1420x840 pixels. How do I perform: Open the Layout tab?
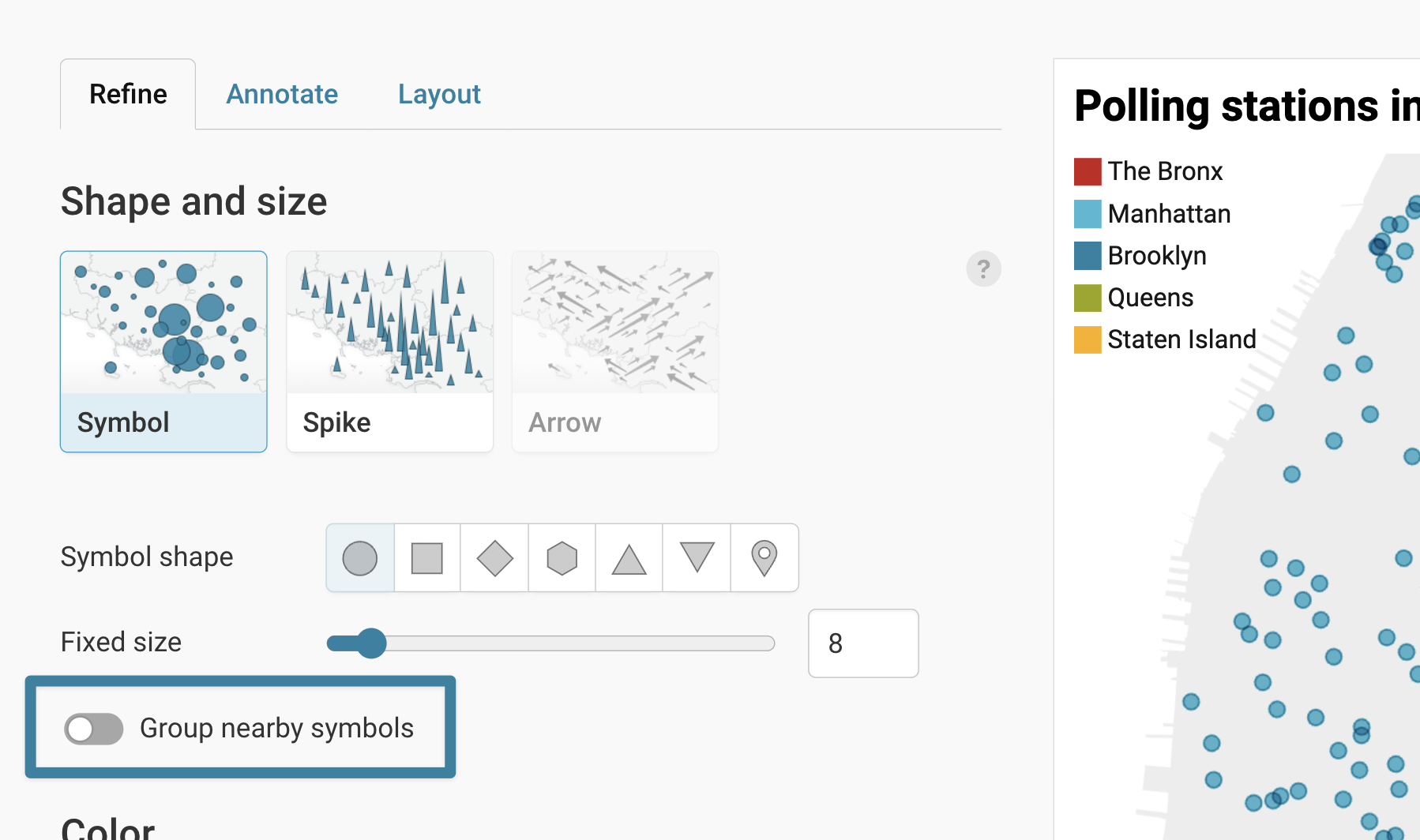pyautogui.click(x=439, y=95)
